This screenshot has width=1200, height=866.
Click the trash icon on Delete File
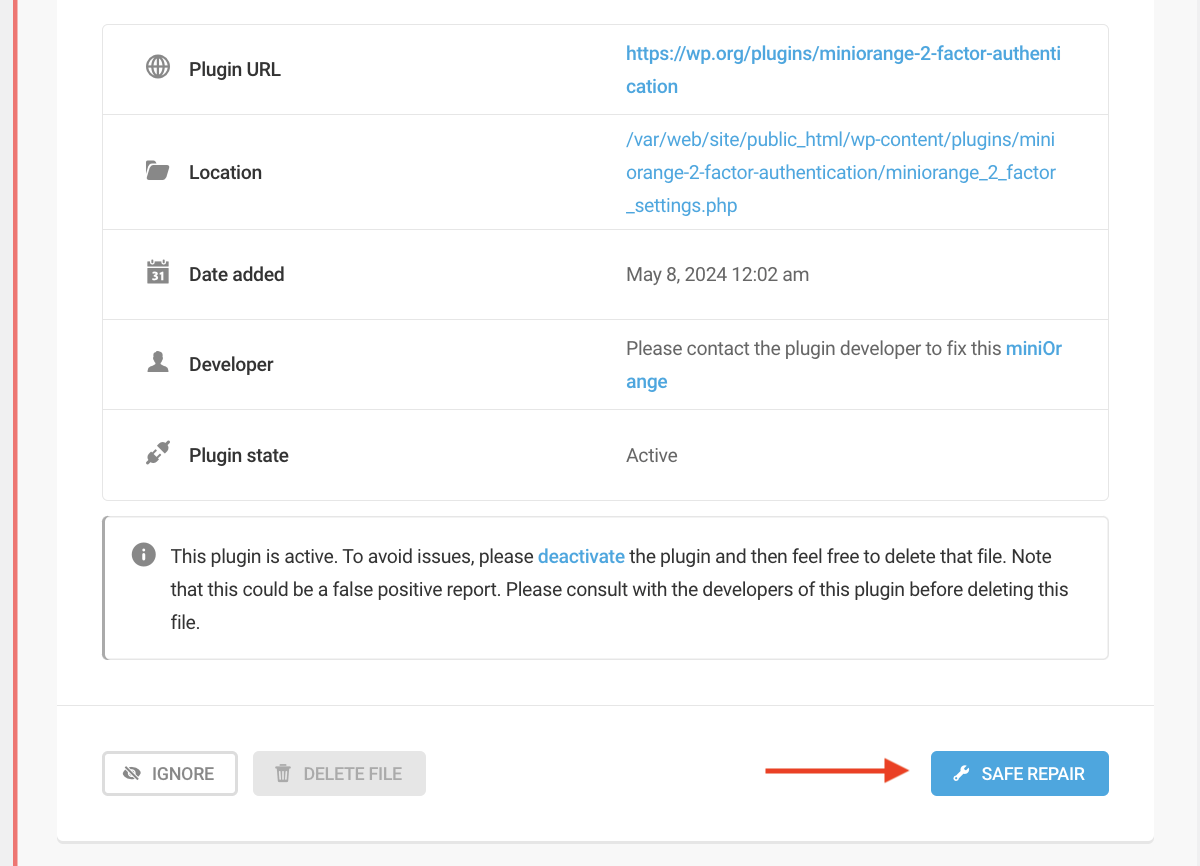[x=283, y=773]
